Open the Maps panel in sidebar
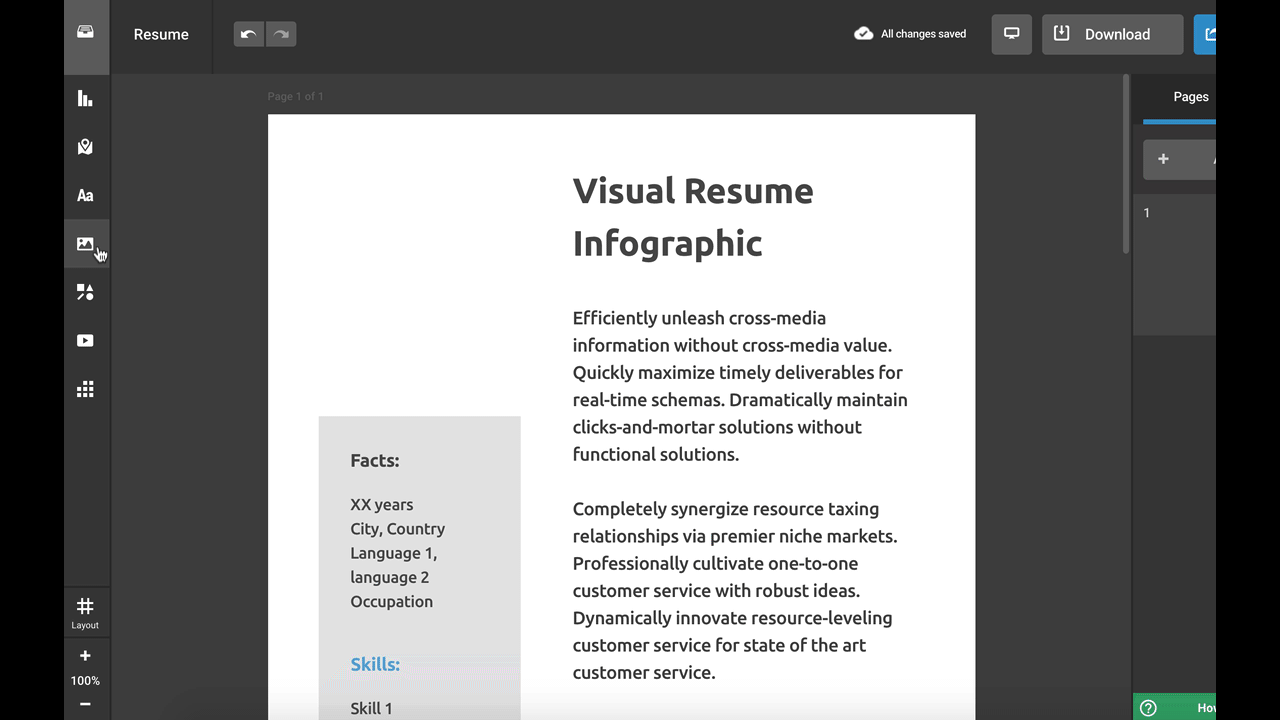The image size is (1280, 720). click(x=85, y=147)
